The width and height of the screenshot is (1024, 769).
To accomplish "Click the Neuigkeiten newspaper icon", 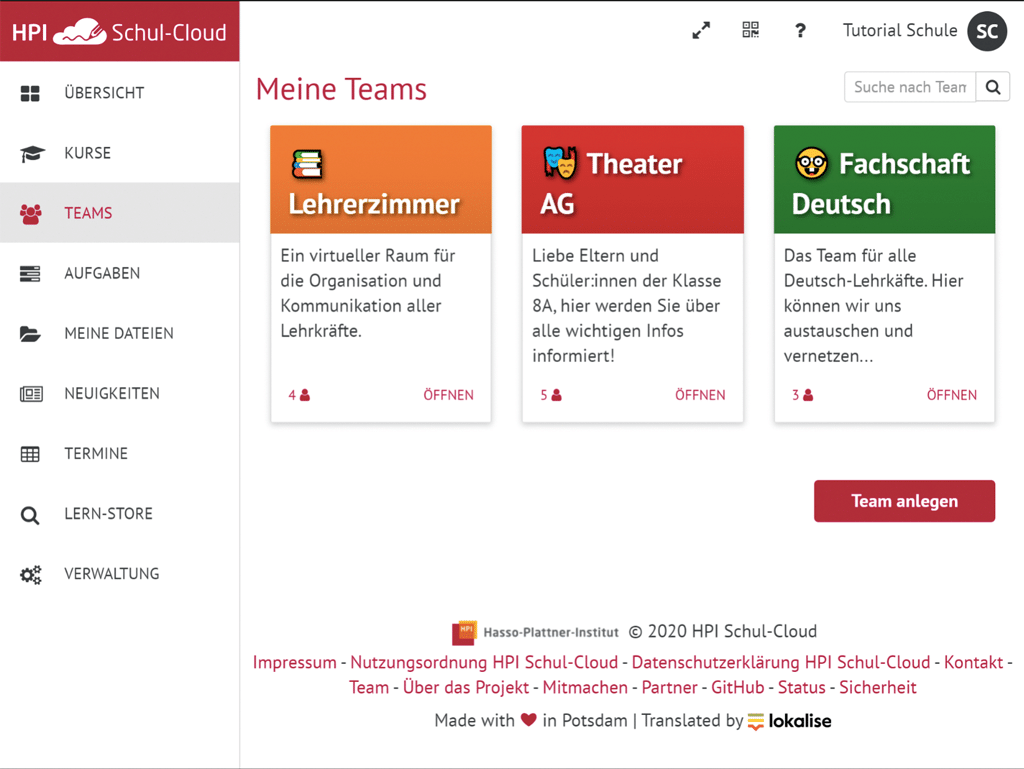I will tap(31, 393).
